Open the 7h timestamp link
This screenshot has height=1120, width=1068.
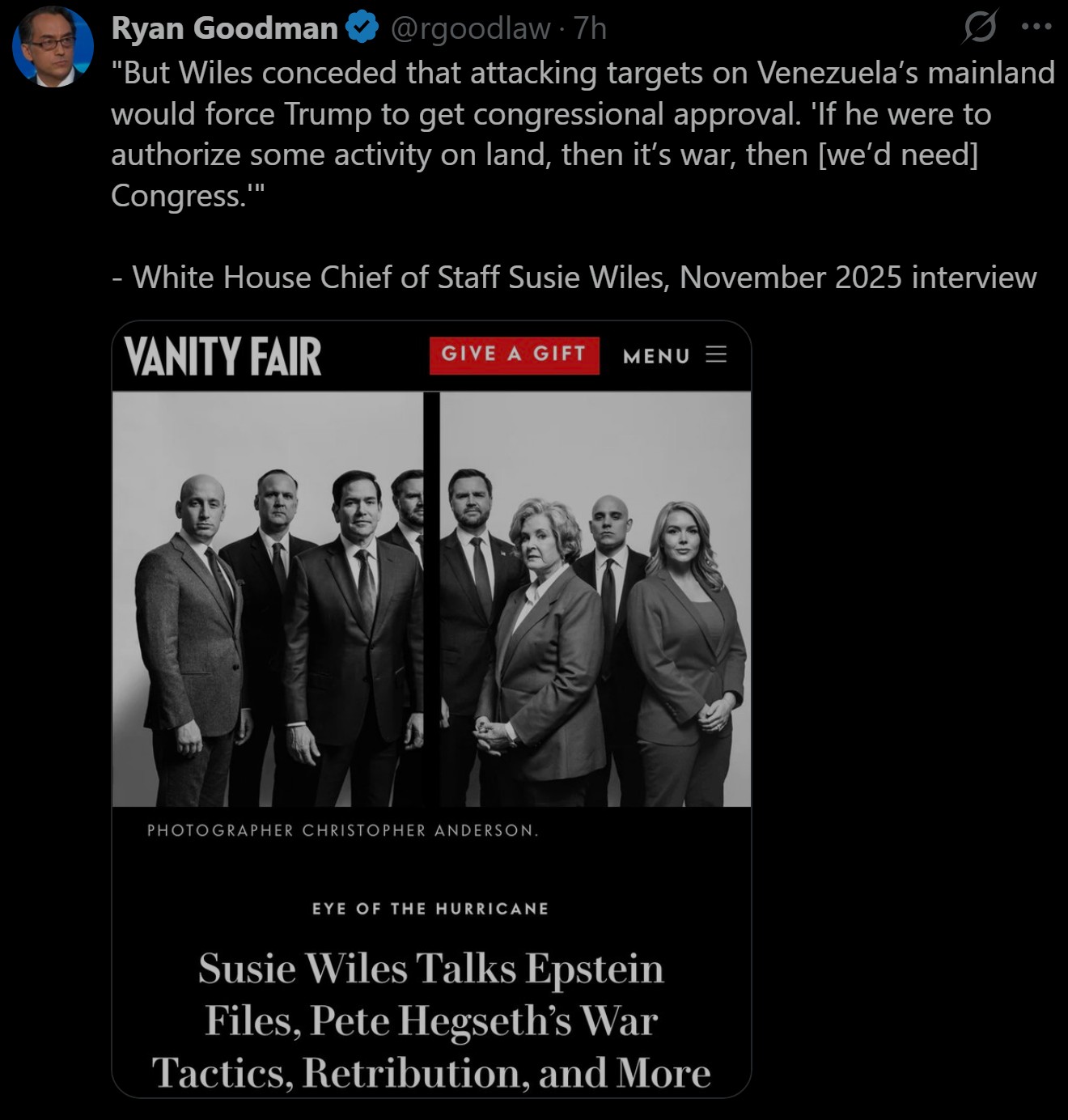click(x=590, y=28)
